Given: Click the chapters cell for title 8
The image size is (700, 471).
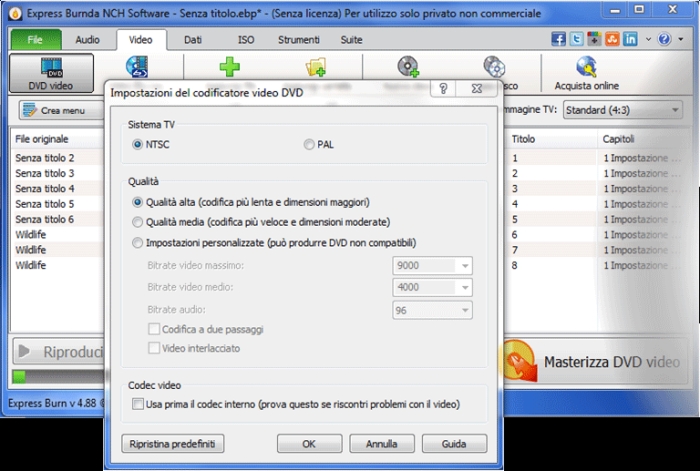Looking at the screenshot, I should pos(642,266).
